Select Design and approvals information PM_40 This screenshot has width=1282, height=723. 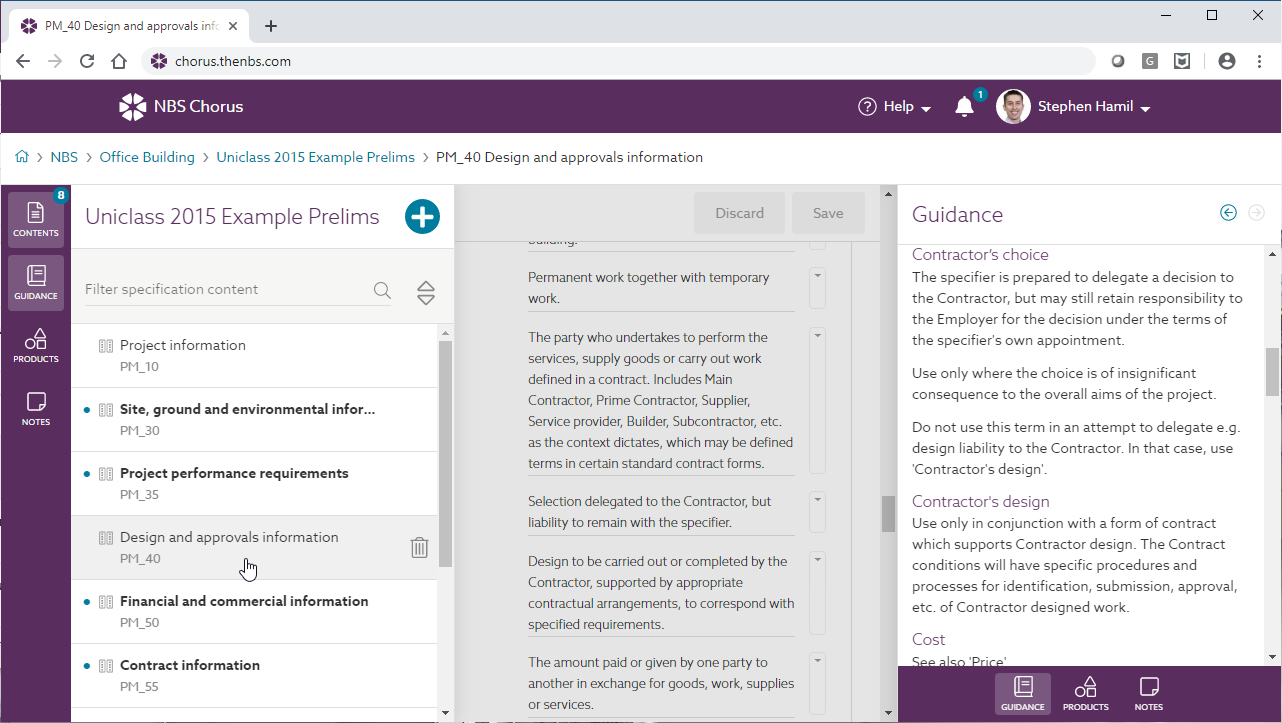tap(254, 547)
